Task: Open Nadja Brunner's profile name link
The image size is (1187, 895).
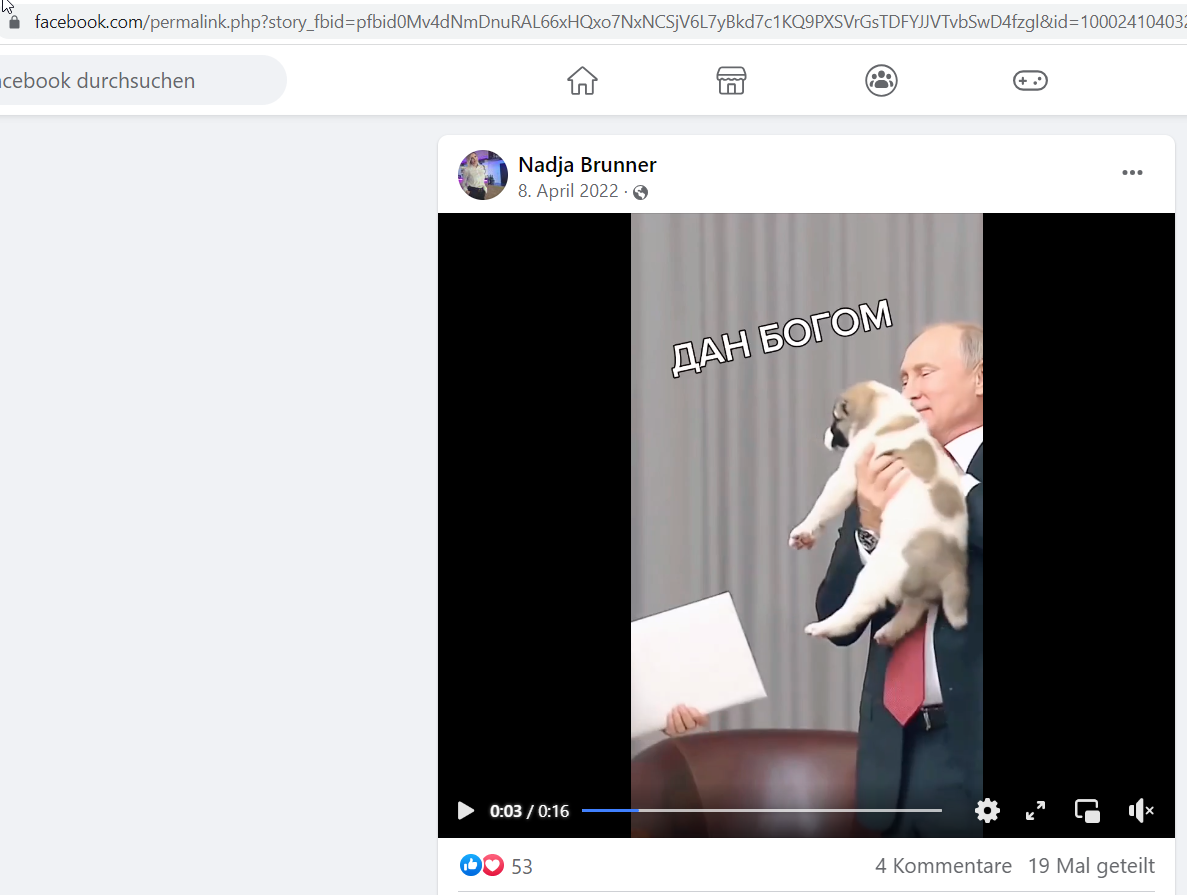Action: tap(587, 164)
